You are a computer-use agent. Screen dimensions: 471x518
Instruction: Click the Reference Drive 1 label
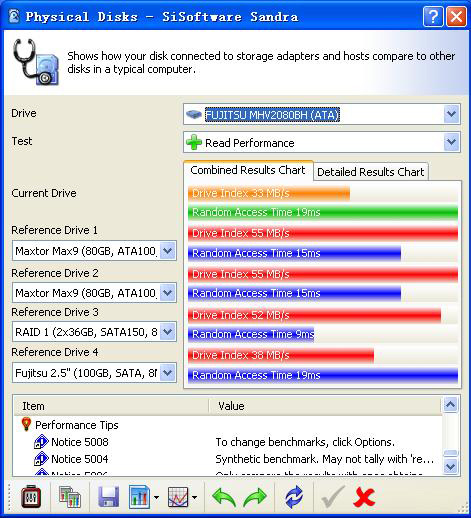click(54, 230)
